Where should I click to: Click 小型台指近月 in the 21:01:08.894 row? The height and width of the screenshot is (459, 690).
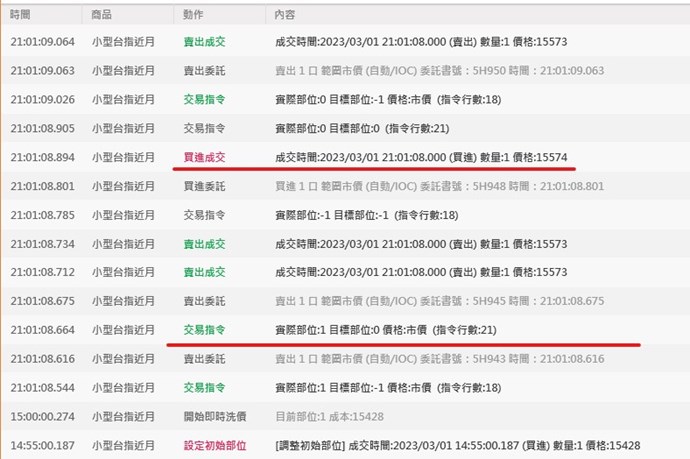pyautogui.click(x=124, y=157)
